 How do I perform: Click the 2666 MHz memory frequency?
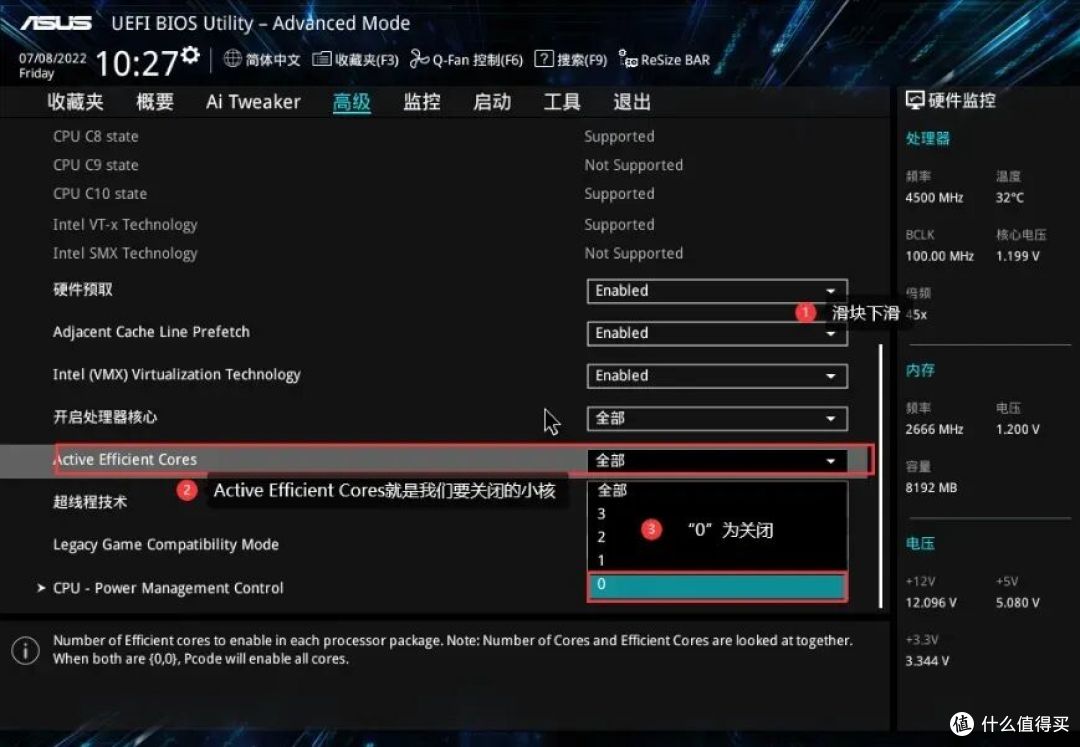pos(934,430)
